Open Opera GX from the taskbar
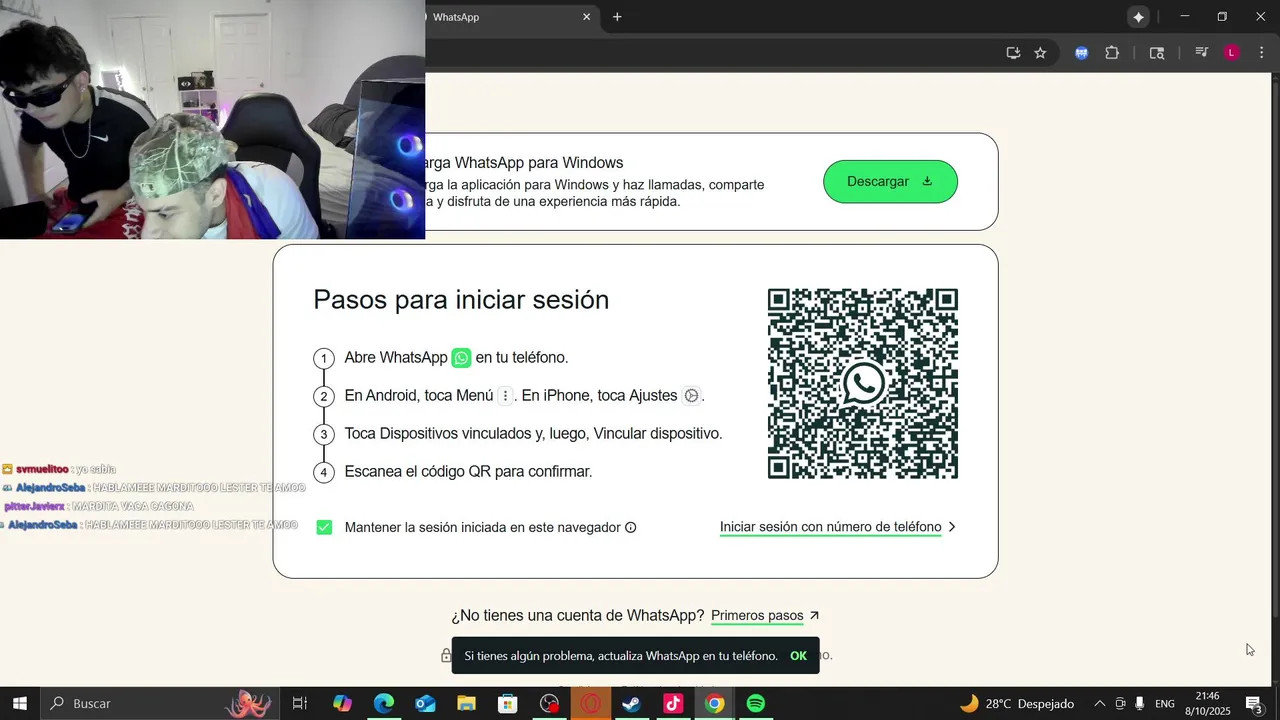The height and width of the screenshot is (720, 1280). coord(590,704)
